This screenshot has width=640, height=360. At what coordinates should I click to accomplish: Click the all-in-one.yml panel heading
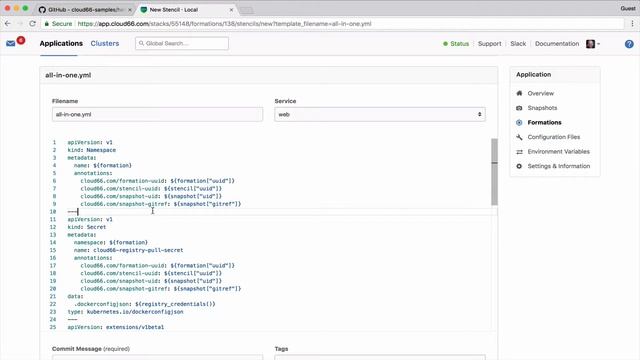pos(68,75)
